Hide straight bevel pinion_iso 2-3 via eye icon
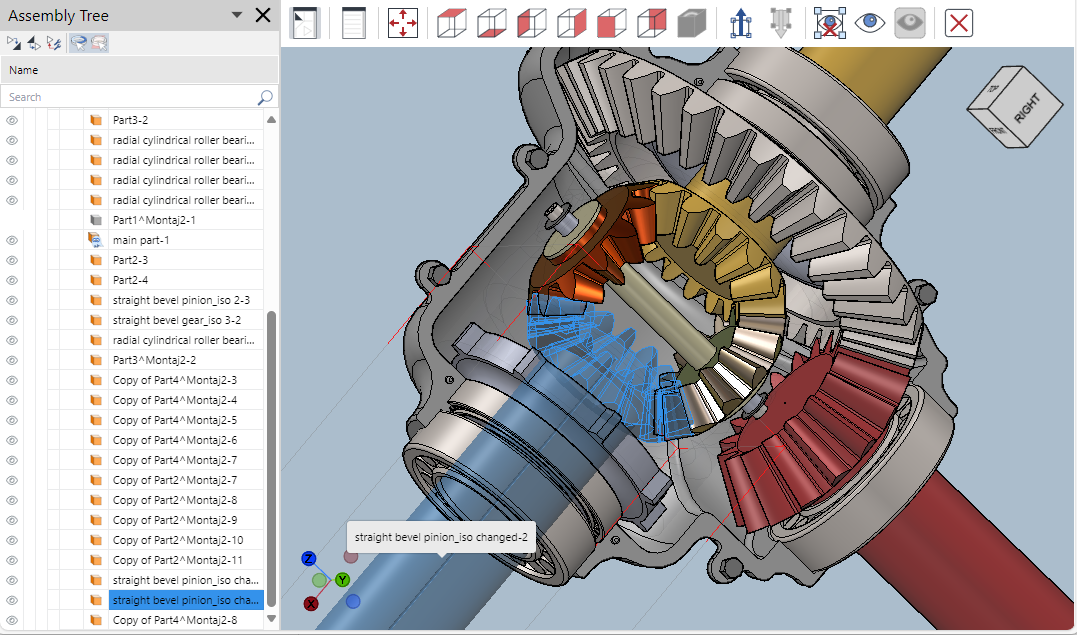Image resolution: width=1077 pixels, height=635 pixels. 12,300
